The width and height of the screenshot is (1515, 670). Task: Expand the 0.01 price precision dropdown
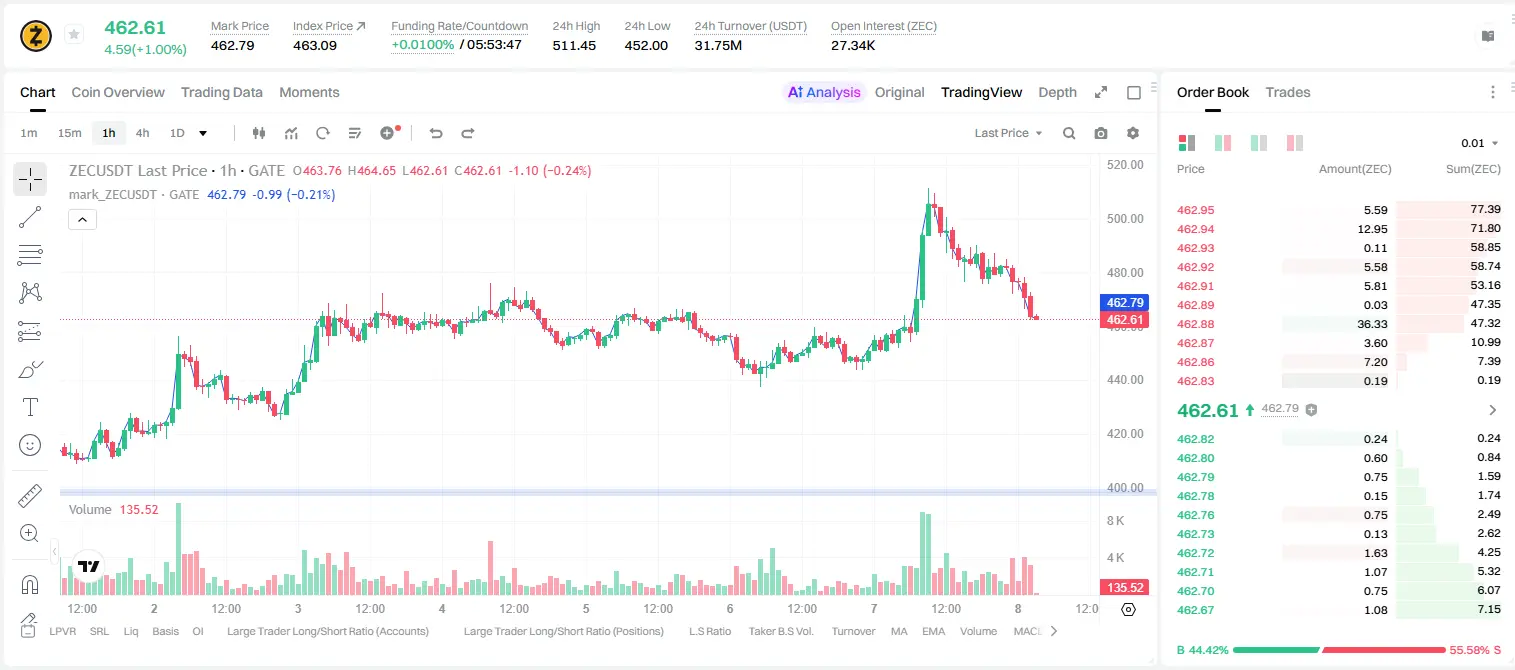pos(1479,143)
